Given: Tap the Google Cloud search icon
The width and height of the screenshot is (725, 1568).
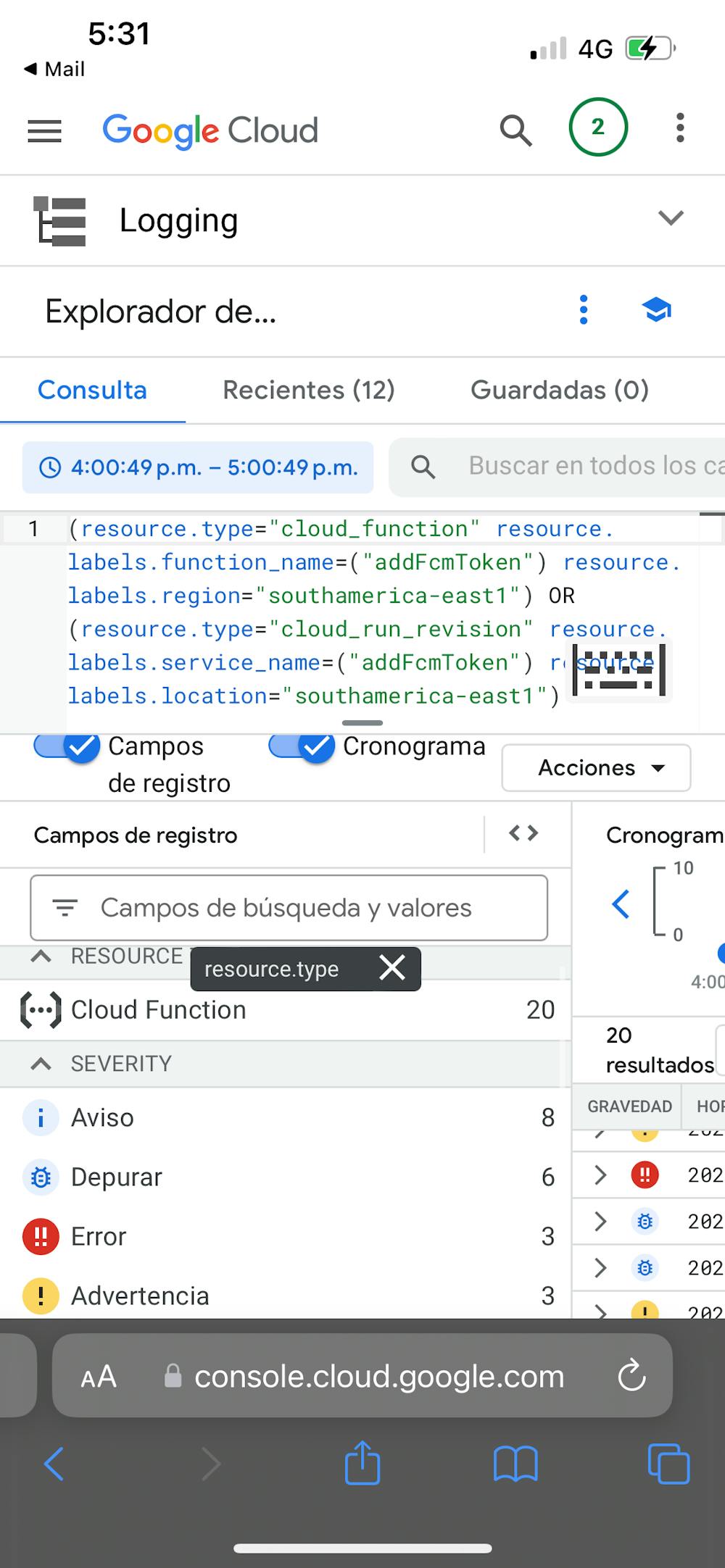Looking at the screenshot, I should 515,130.
